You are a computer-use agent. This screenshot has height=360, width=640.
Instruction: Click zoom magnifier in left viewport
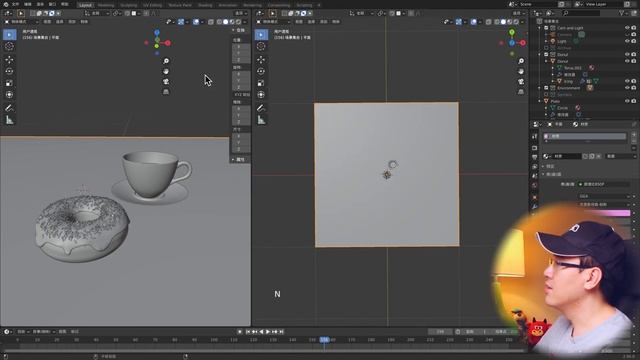coord(166,61)
